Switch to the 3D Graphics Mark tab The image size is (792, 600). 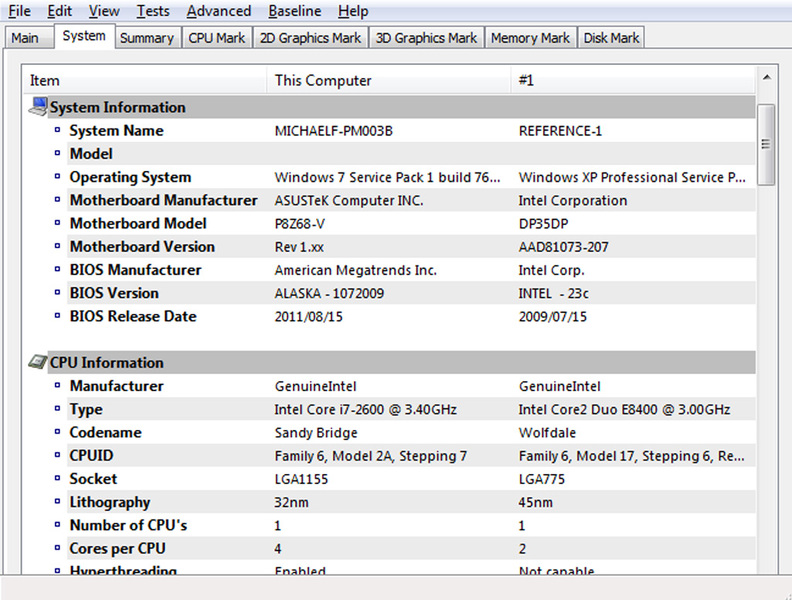coord(426,38)
